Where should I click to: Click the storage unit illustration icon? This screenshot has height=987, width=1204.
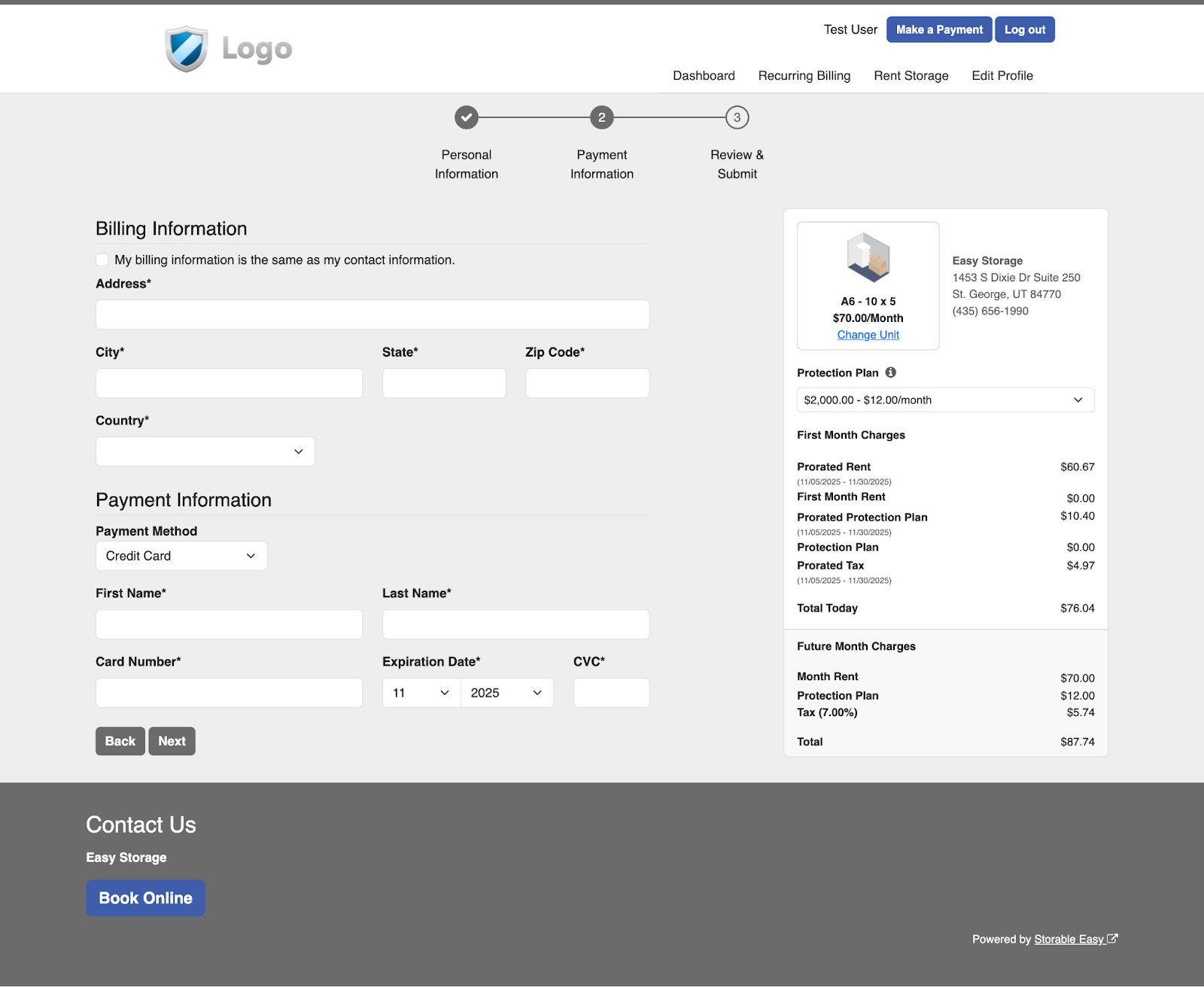(x=868, y=257)
